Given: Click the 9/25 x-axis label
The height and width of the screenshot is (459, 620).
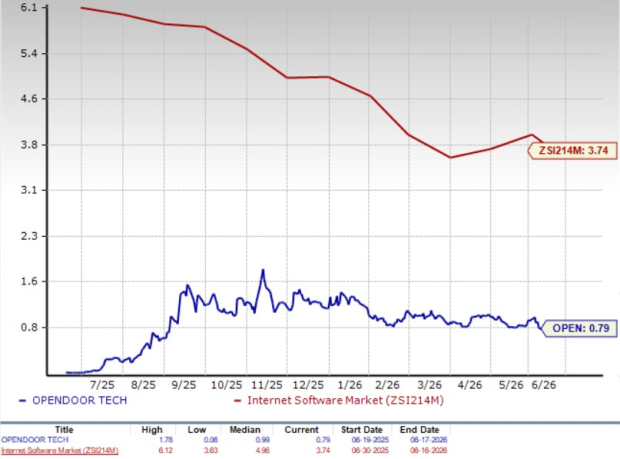Looking at the screenshot, I should click(183, 385).
